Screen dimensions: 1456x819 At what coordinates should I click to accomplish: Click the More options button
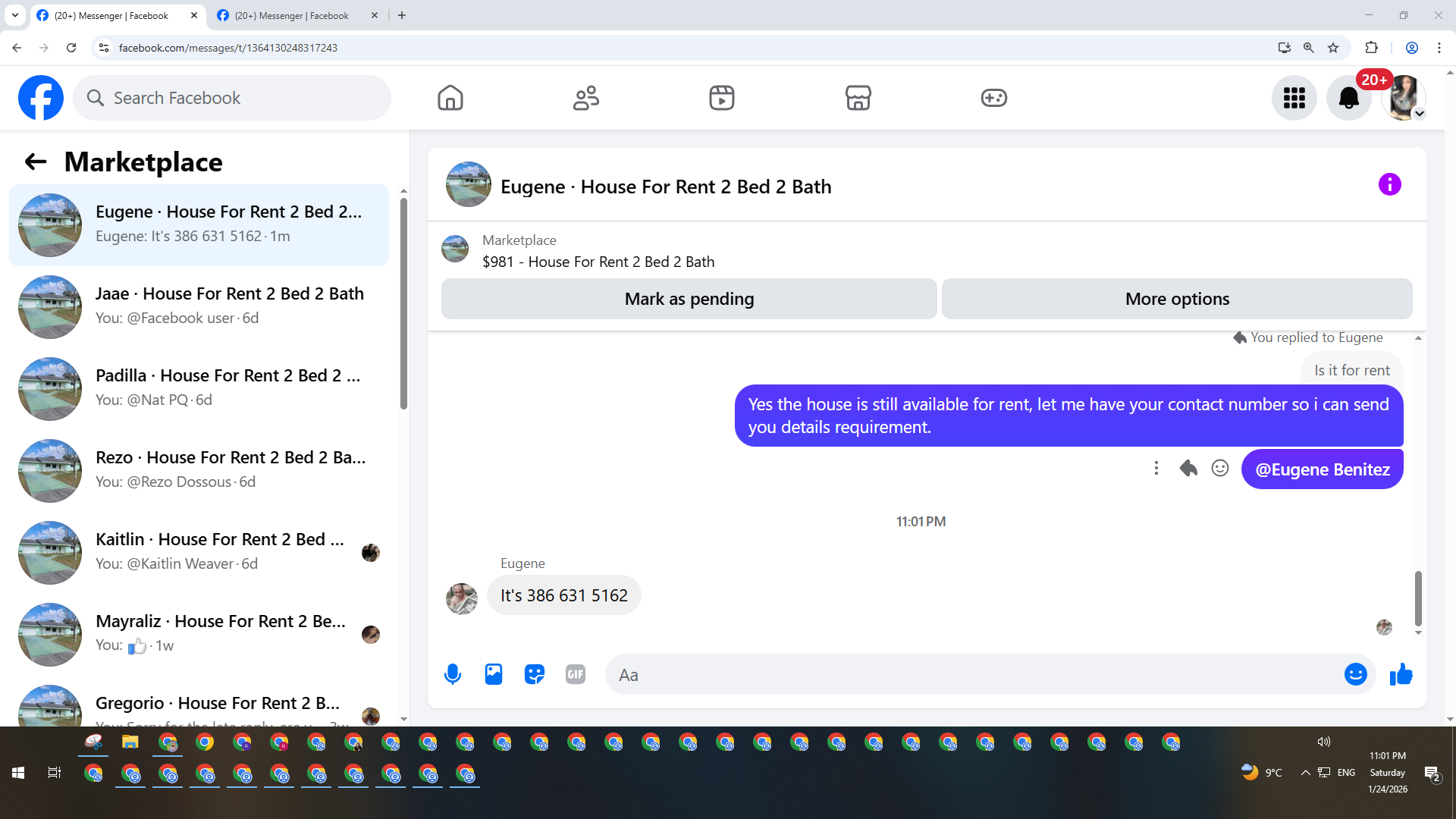pos(1177,299)
